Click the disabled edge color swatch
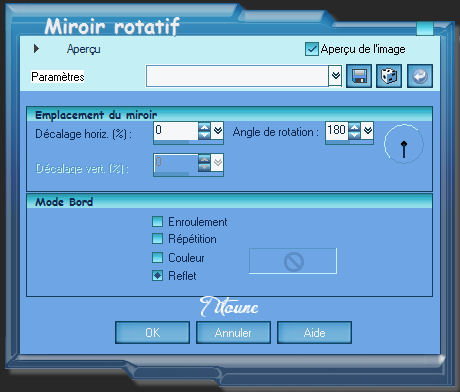Image resolution: width=460 pixels, height=392 pixels. (x=293, y=261)
